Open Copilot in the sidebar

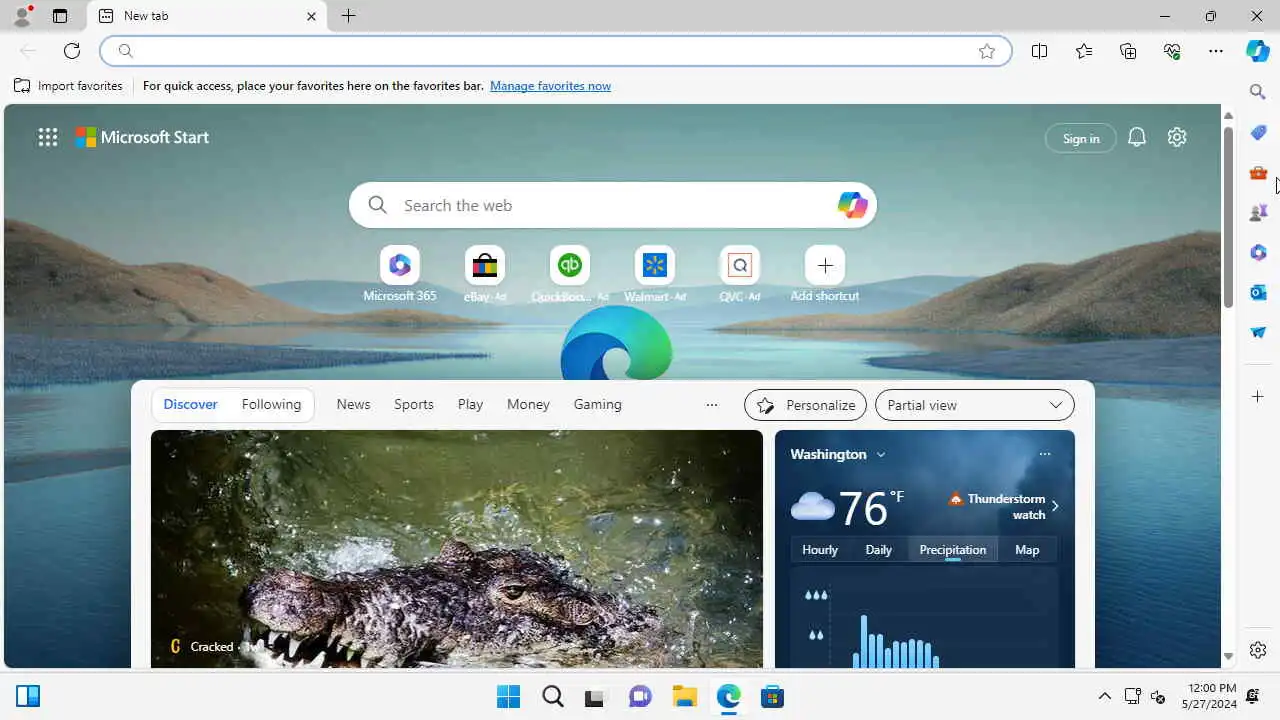pyautogui.click(x=1258, y=51)
